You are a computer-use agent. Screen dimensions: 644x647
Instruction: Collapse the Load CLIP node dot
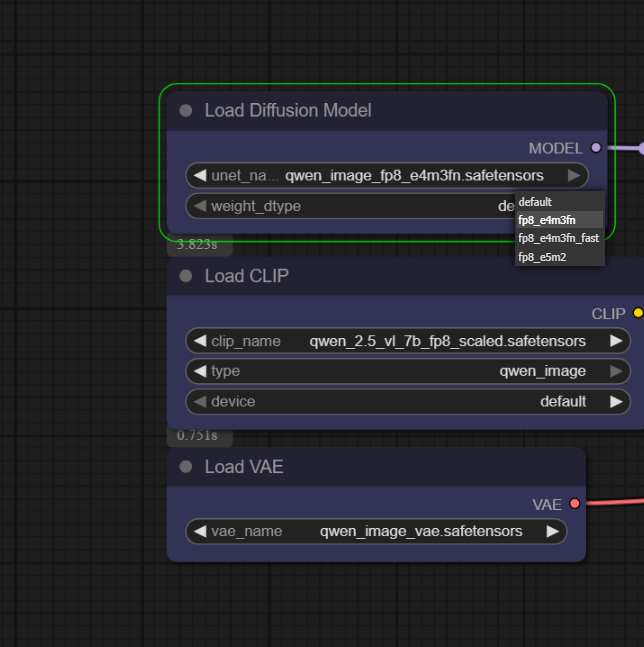[x=186, y=276]
